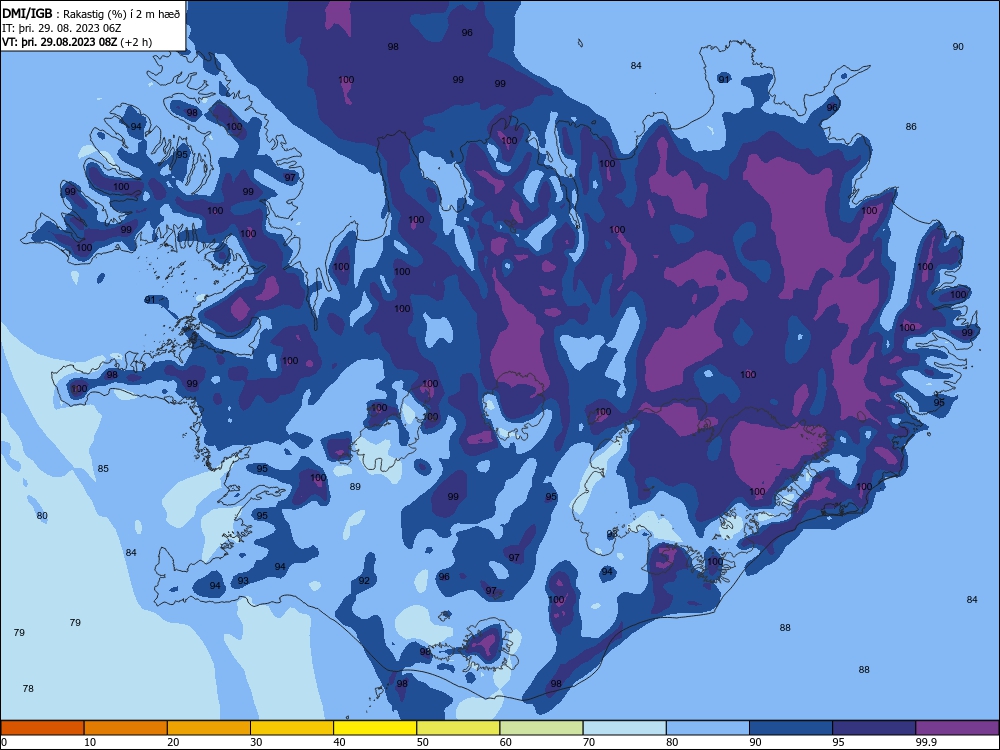Select the sky blue 80–90 legend swatch
The height and width of the screenshot is (750, 1000).
point(708,728)
